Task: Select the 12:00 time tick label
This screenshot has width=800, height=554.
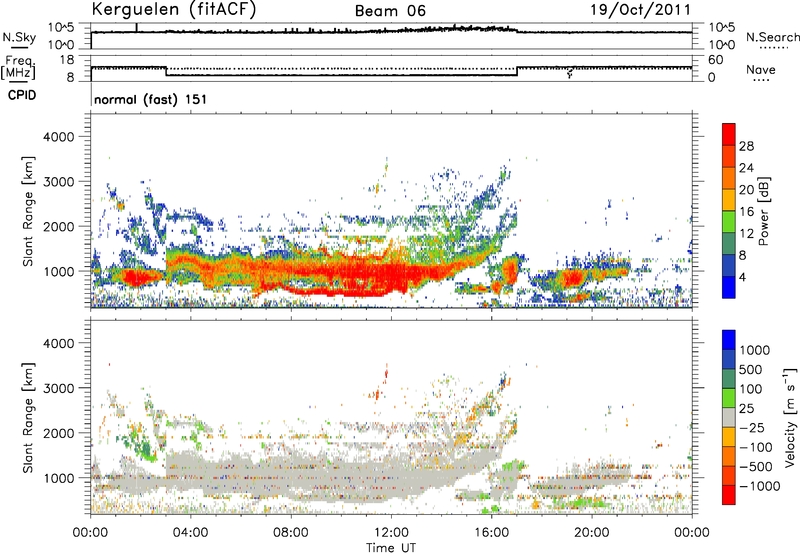Action: [x=391, y=533]
